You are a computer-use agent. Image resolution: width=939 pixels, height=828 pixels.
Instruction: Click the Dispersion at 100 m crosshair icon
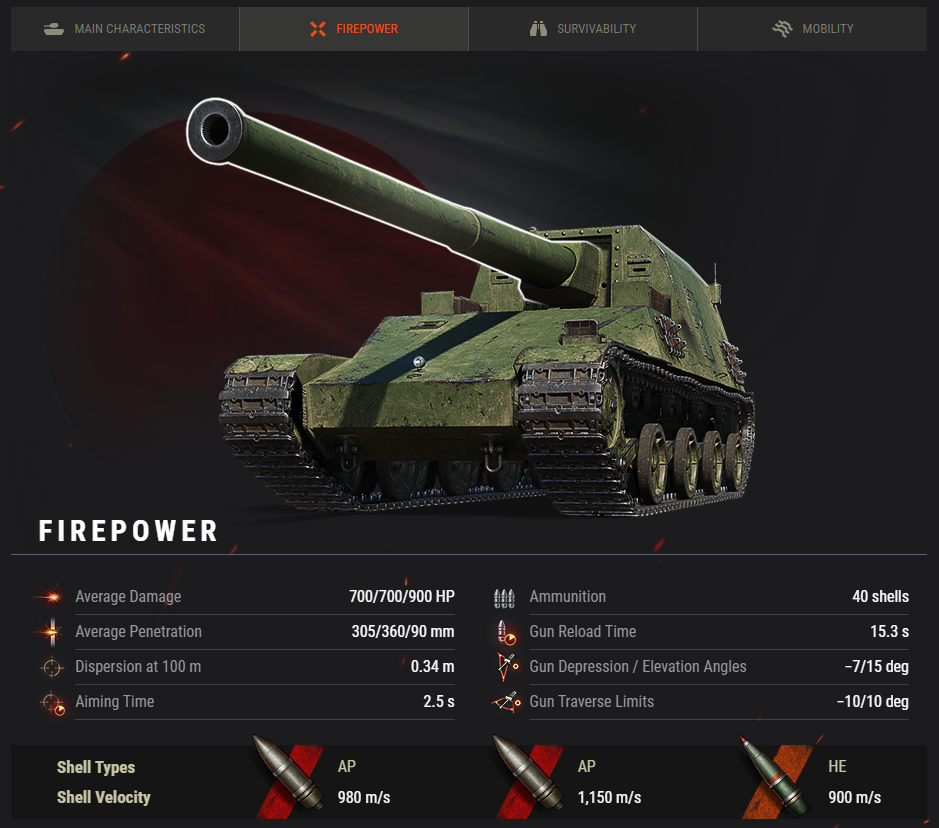click(x=52, y=667)
